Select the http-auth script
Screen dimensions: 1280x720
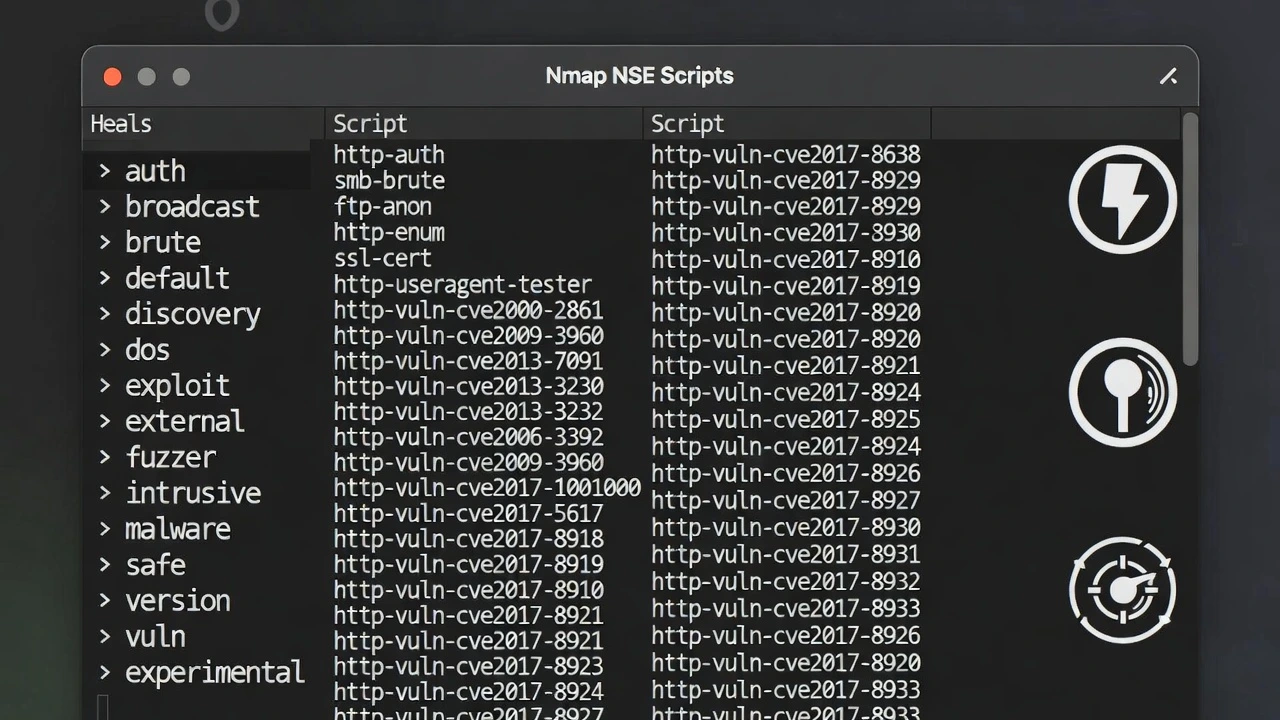389,155
